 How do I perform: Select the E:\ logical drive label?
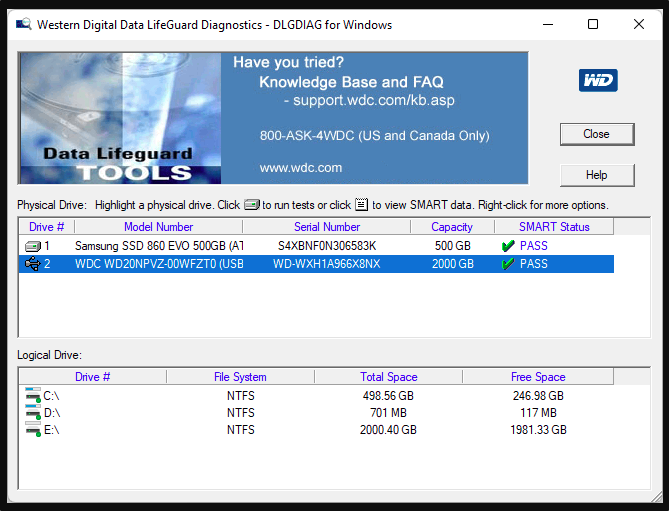coord(52,430)
